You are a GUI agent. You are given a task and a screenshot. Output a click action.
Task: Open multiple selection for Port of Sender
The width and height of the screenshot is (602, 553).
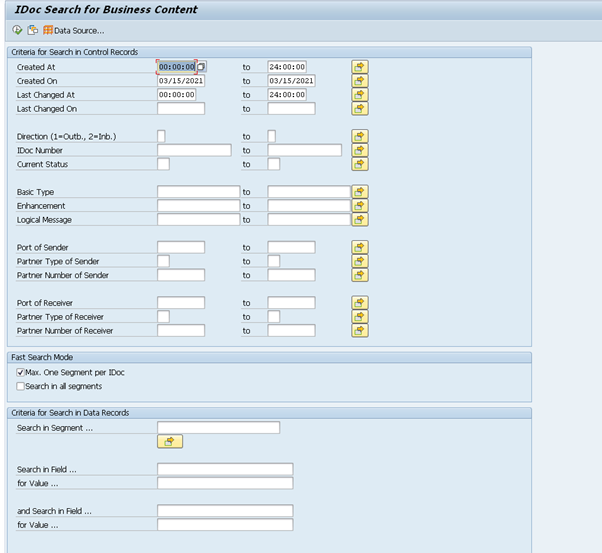click(x=360, y=247)
